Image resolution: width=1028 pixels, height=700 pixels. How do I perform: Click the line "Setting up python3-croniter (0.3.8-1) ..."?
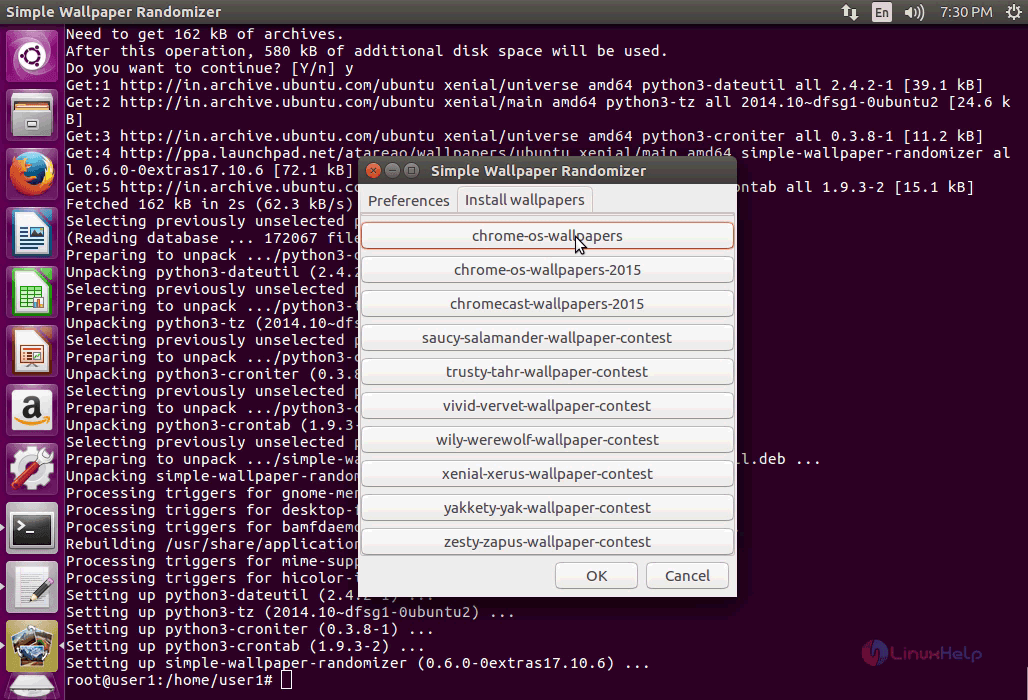coord(250,629)
